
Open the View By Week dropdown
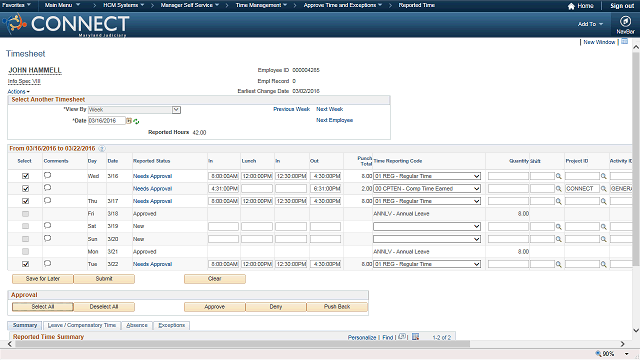134,110
